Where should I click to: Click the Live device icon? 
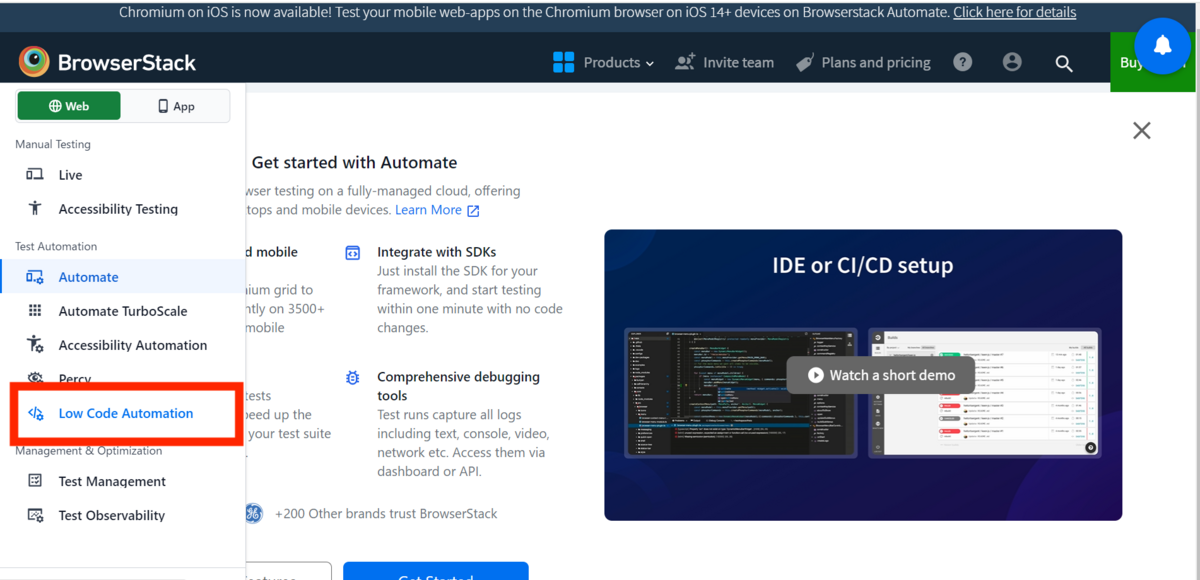[35, 175]
